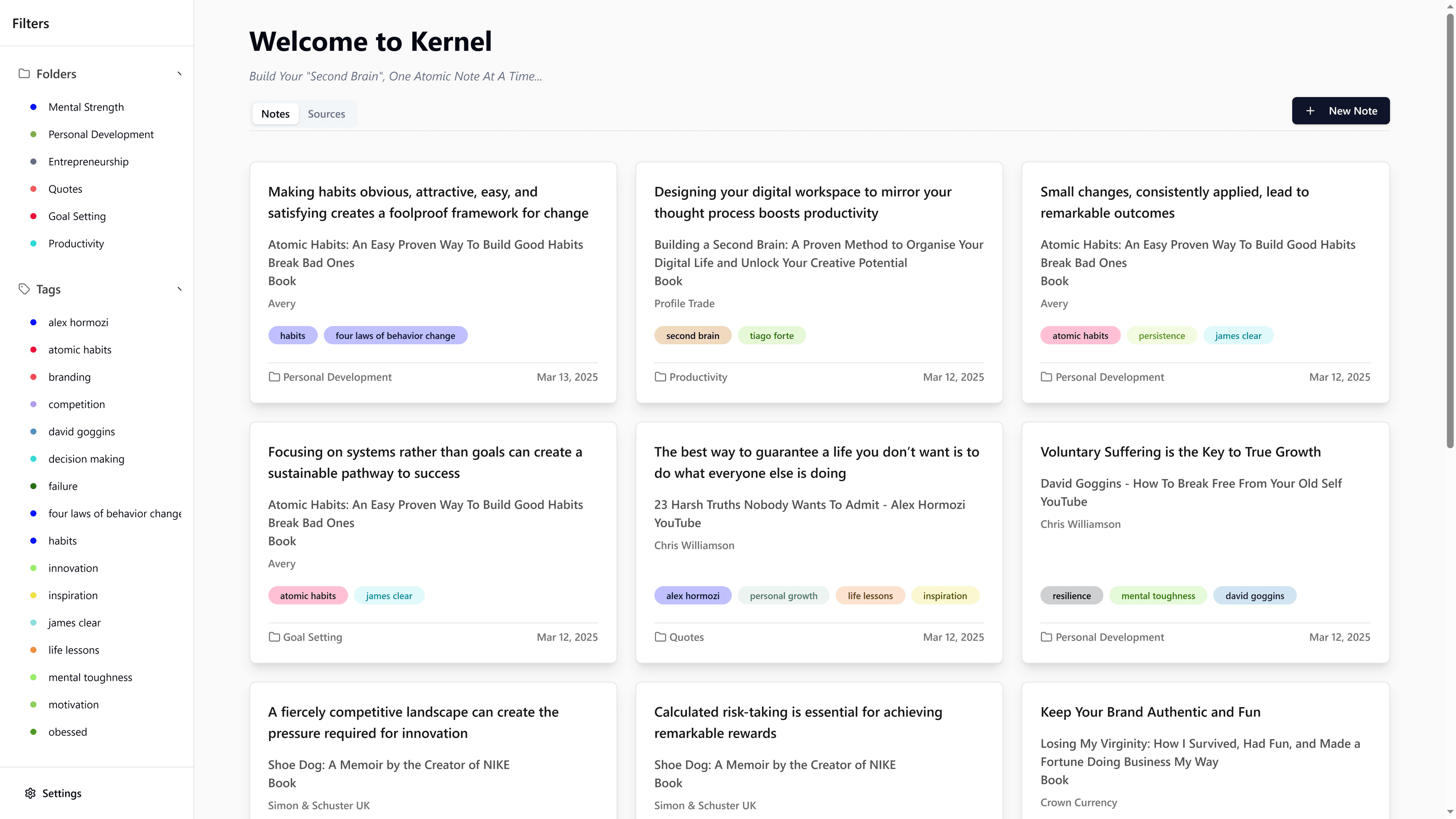Click the Tags panel tag icon
The height and width of the screenshot is (819, 1456).
24,289
